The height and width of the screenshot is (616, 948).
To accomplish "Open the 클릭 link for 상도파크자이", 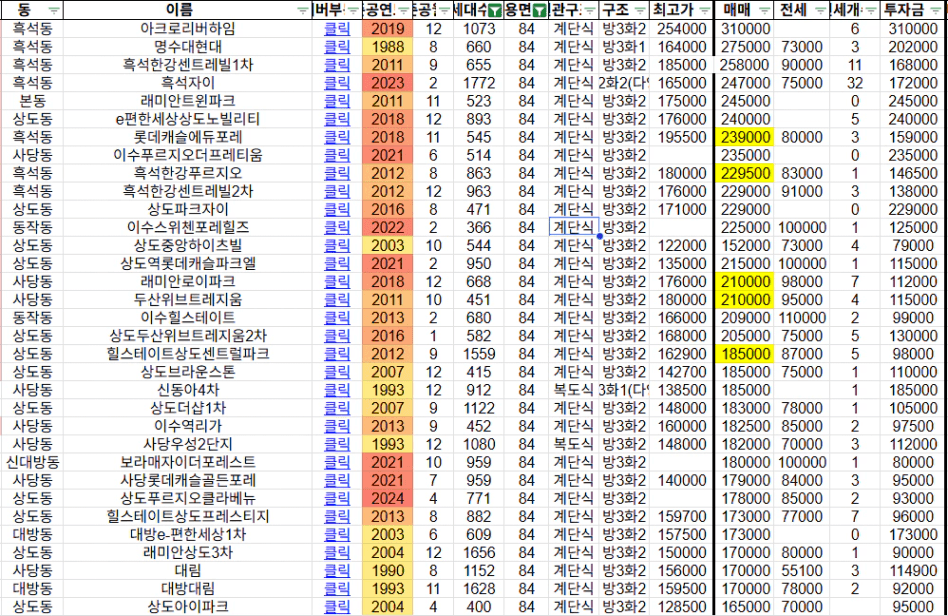I will pos(337,209).
